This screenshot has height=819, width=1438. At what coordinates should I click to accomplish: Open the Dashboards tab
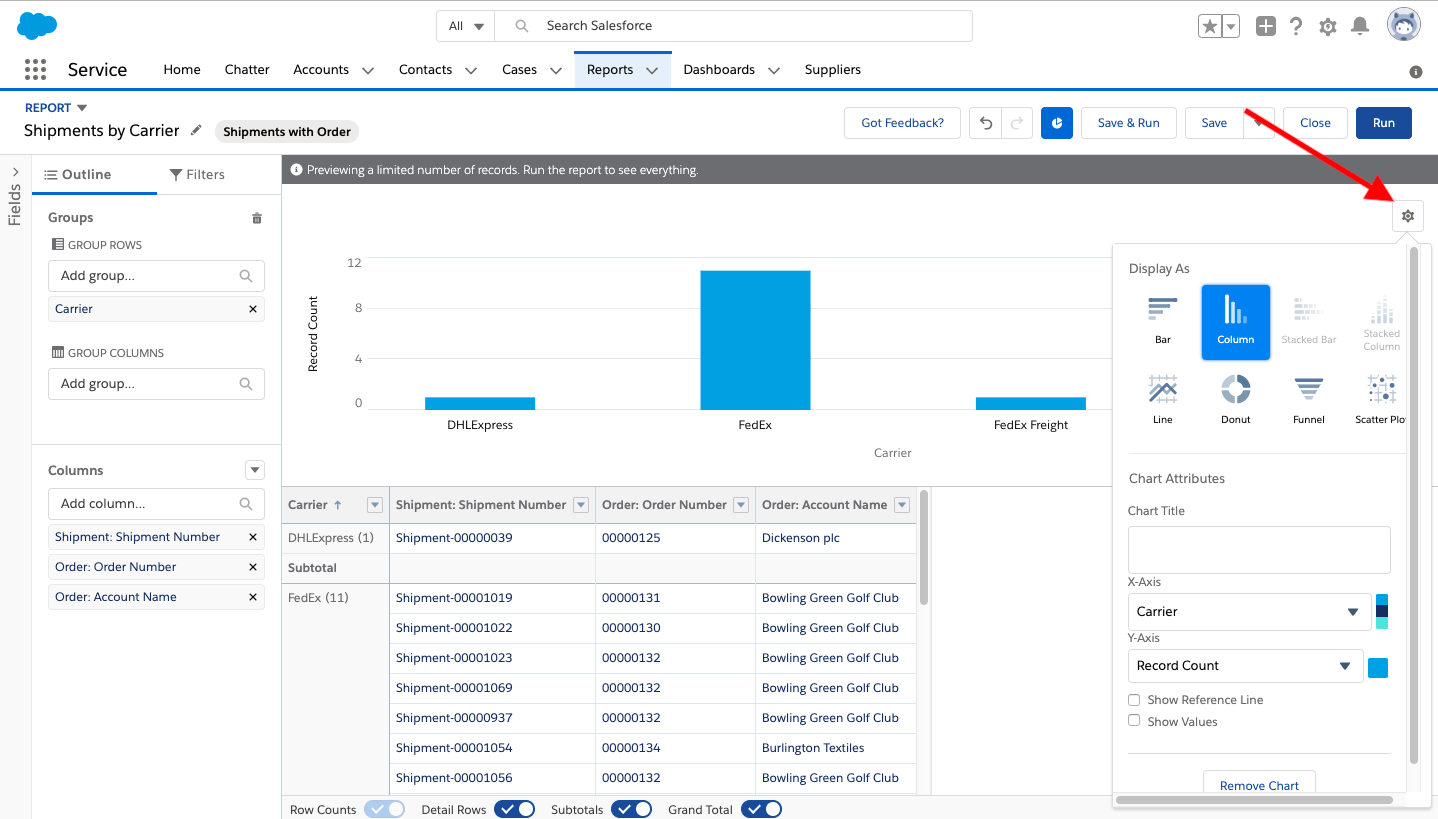tap(719, 70)
